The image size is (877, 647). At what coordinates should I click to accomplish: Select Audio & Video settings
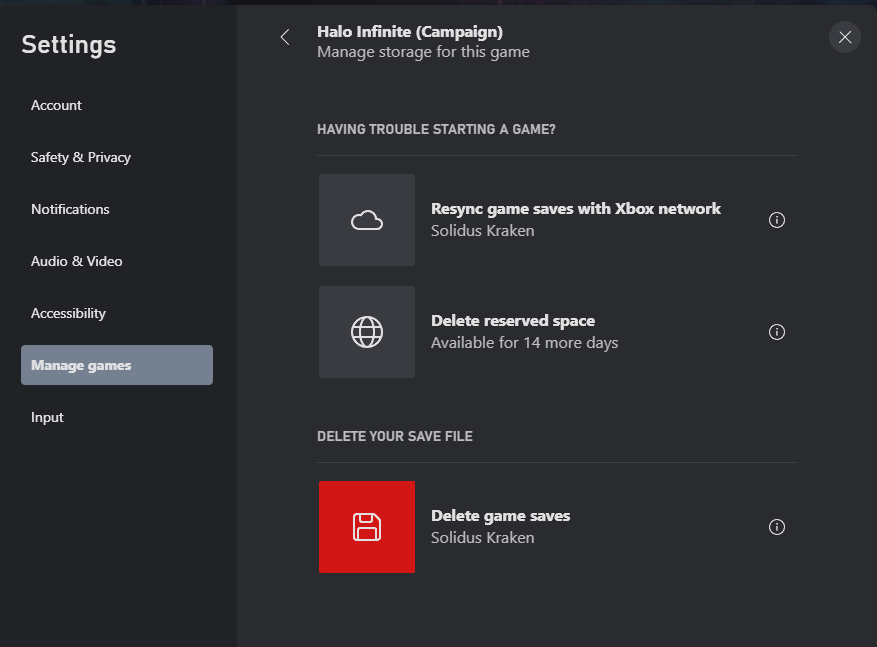click(x=117, y=261)
